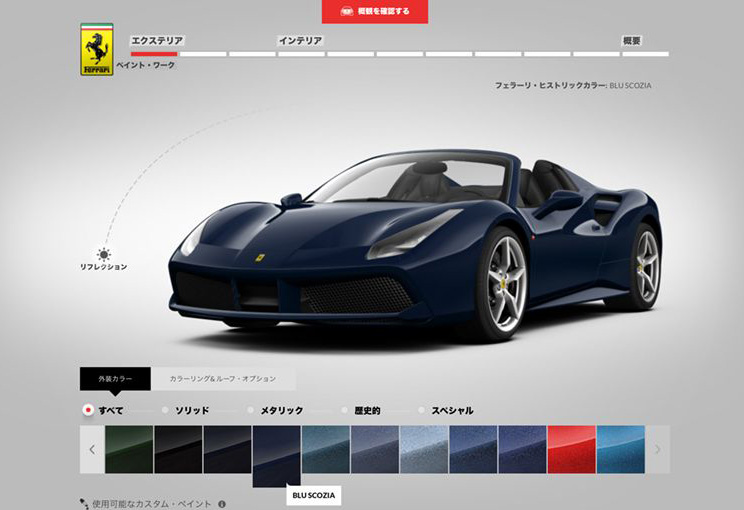The height and width of the screenshot is (510, 744).
Task: Select the メタリック radio filter
Action: point(251,410)
